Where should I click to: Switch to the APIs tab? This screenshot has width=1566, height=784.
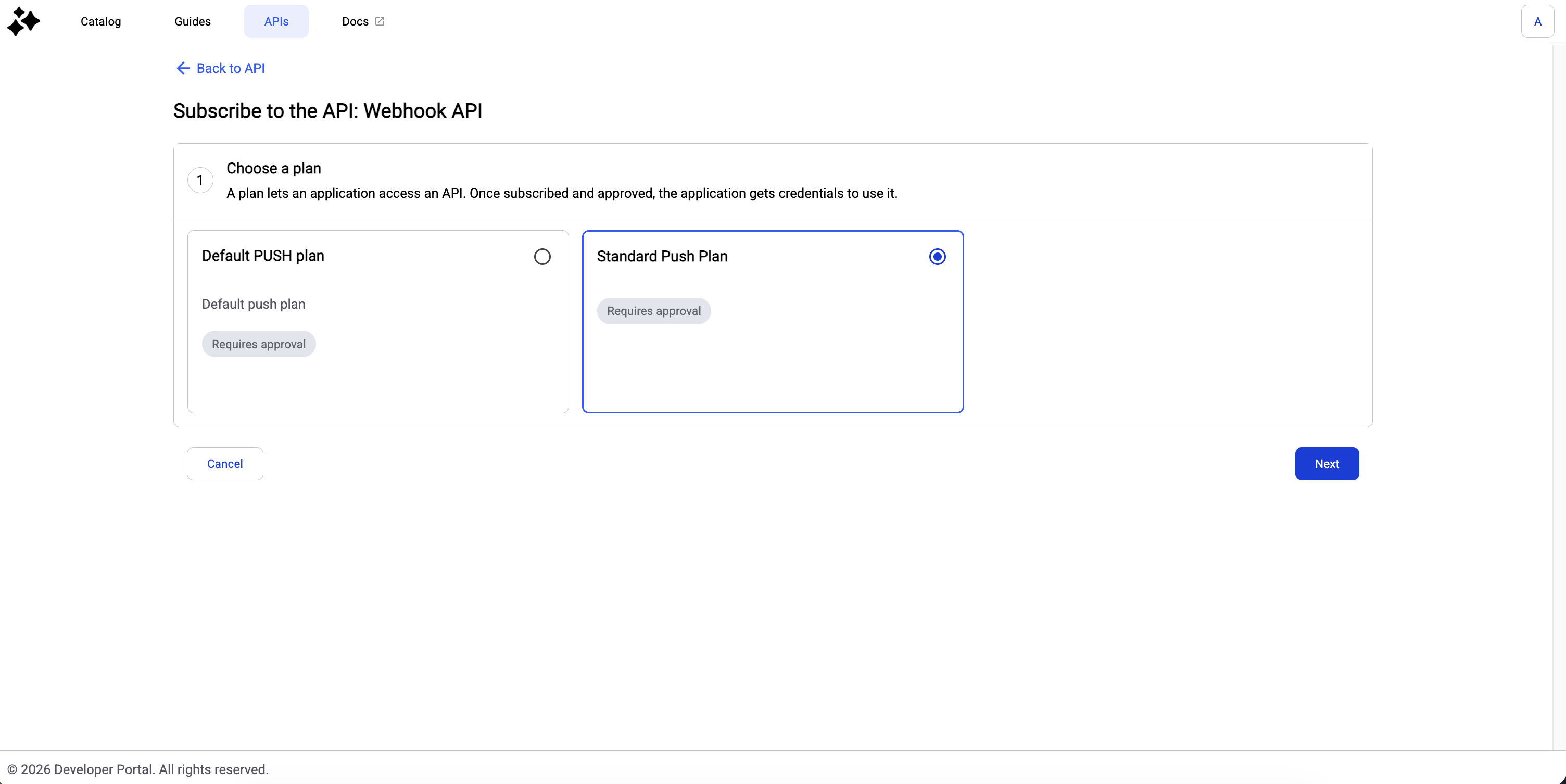pos(276,22)
